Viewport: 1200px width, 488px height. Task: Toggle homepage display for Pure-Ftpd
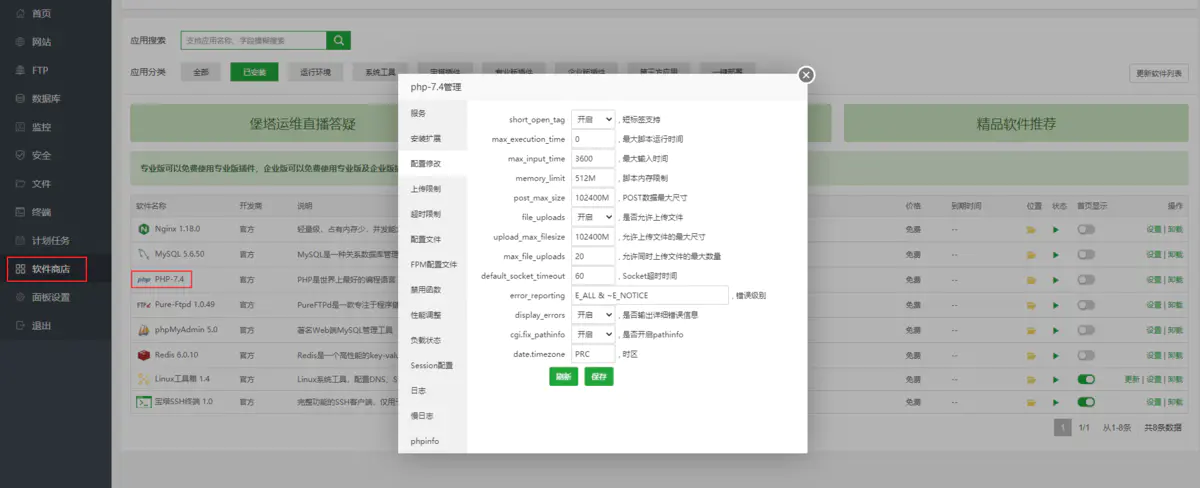(x=1086, y=304)
